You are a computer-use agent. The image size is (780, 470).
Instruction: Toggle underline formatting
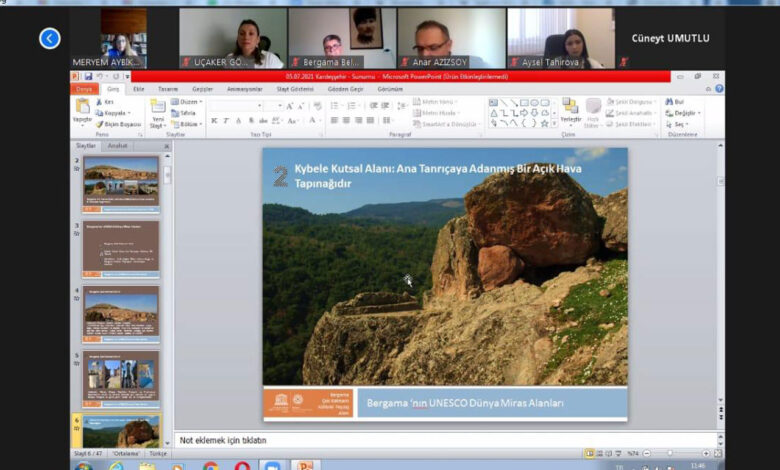point(239,120)
